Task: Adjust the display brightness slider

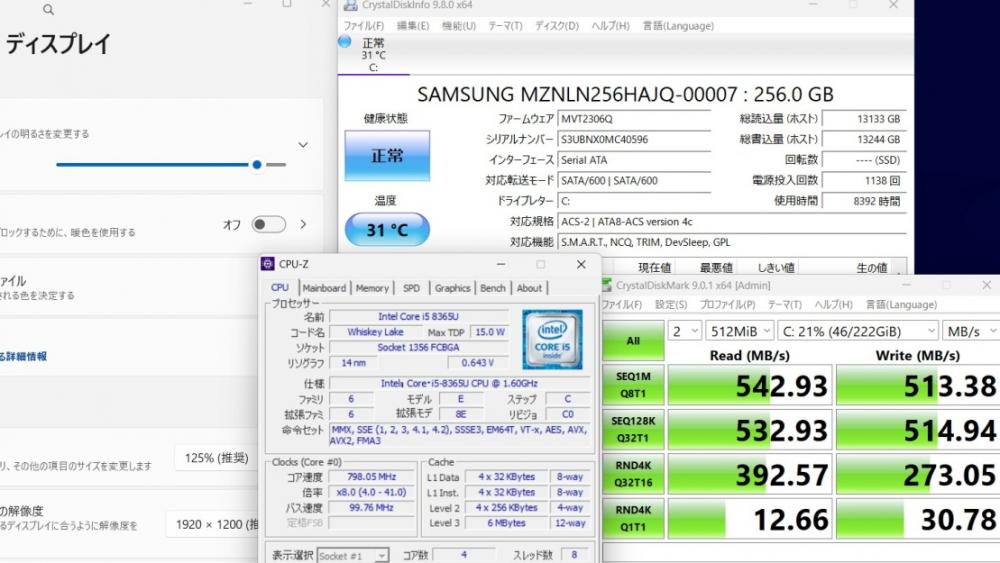Action: tap(171, 165)
